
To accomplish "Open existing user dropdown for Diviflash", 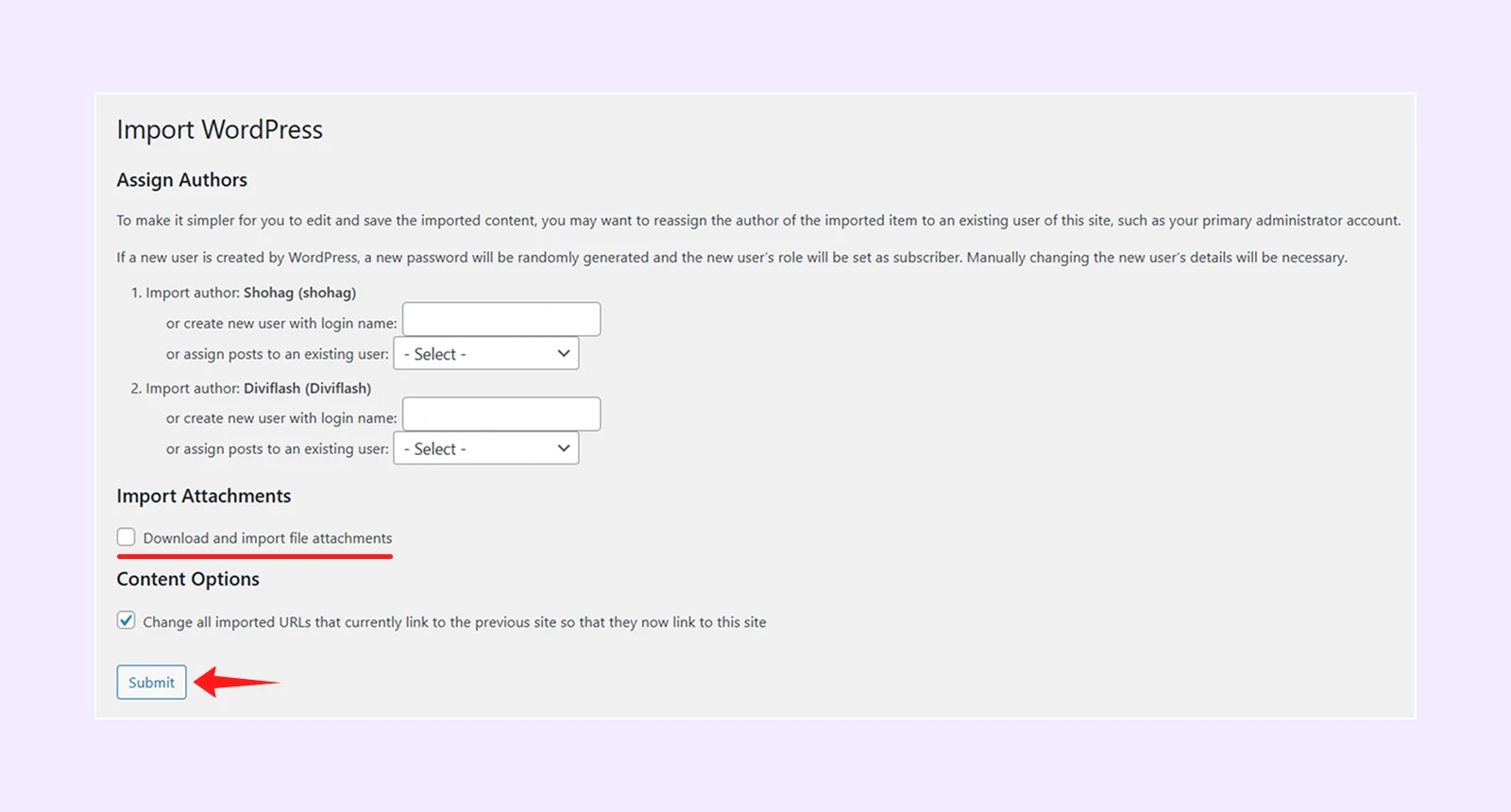I will (485, 448).
